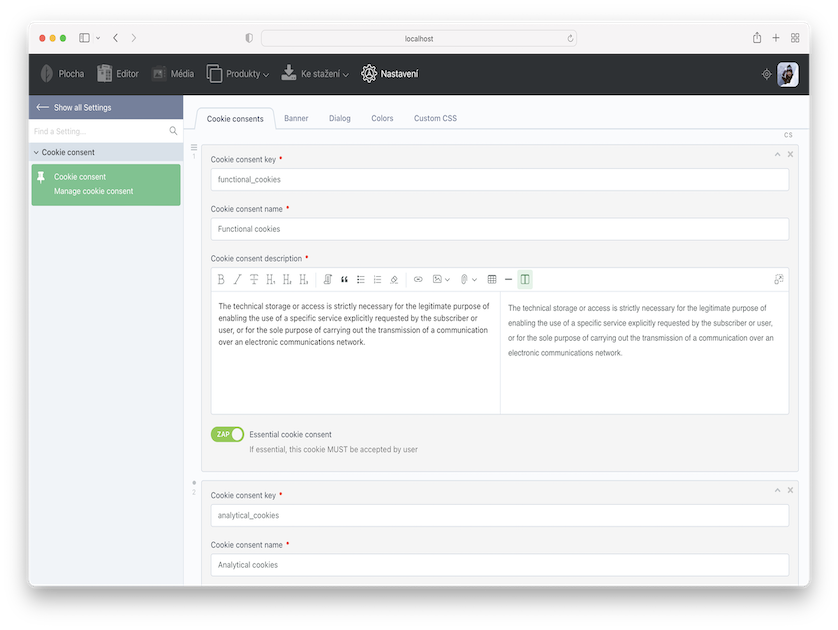Remove the analytical_cookies consent item
This screenshot has height=630, width=838.
790,491
